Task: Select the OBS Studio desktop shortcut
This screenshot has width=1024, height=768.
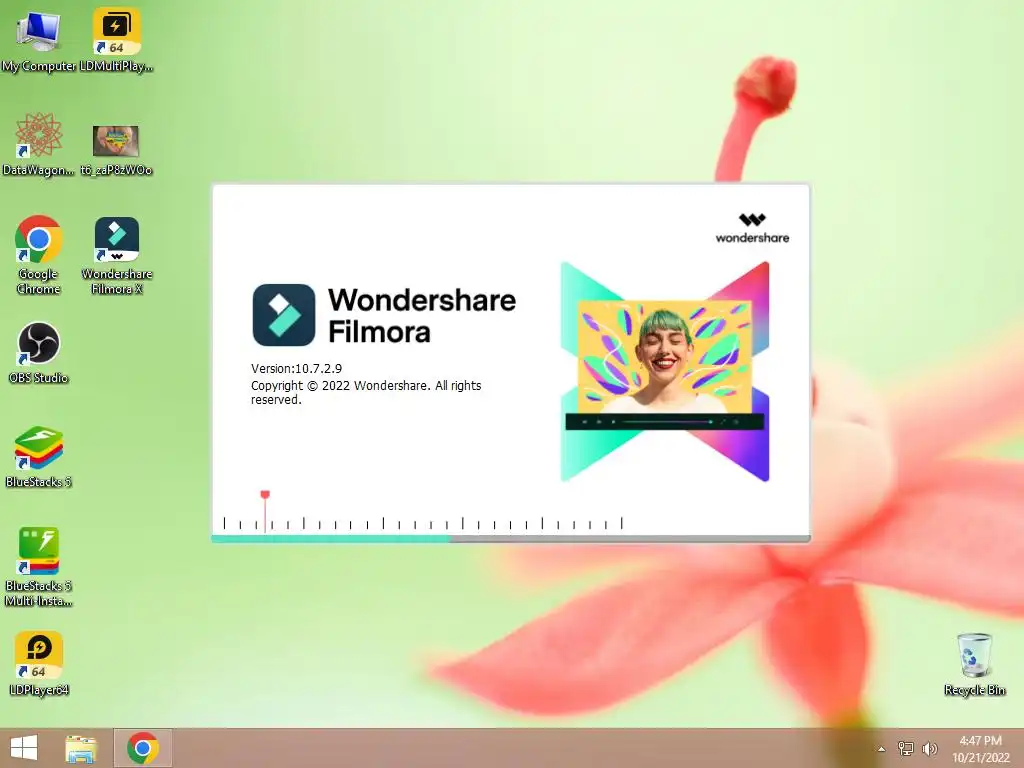Action: [x=39, y=353]
